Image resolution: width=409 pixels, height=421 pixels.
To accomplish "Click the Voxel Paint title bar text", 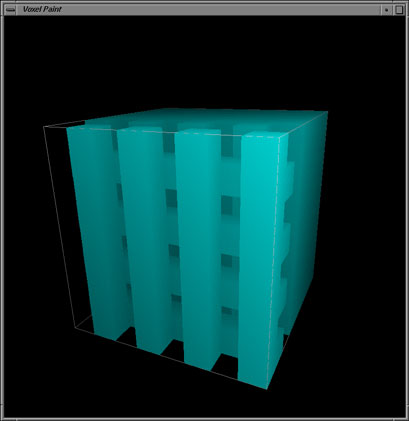I will [42, 9].
